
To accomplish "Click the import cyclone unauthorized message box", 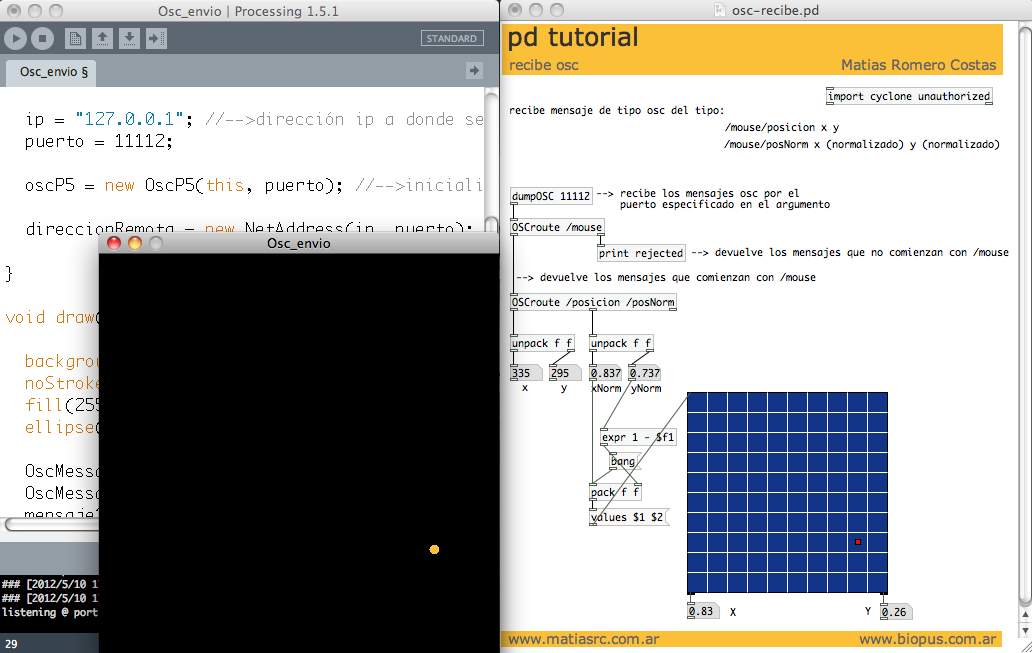I will click(908, 96).
